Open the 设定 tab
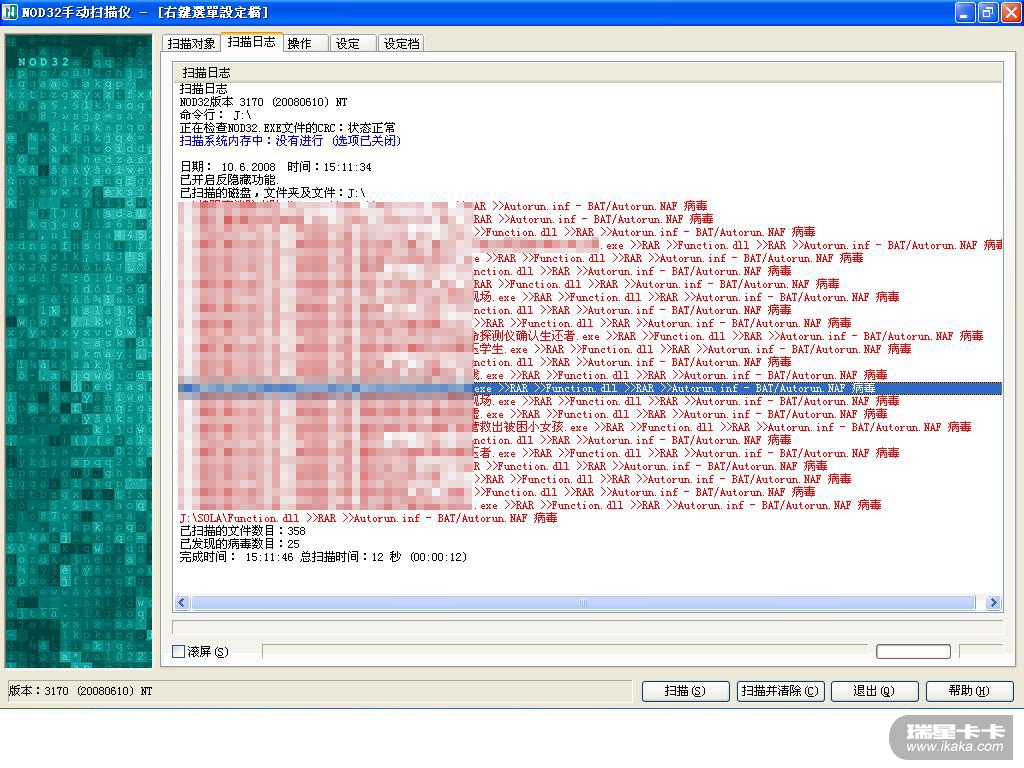The width and height of the screenshot is (1024, 768). 353,43
